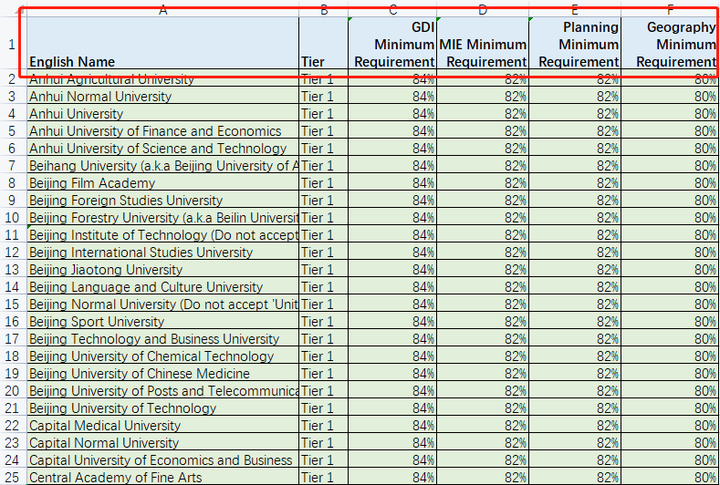Click Tier 1 cell for Beijing Sport University

click(x=323, y=321)
